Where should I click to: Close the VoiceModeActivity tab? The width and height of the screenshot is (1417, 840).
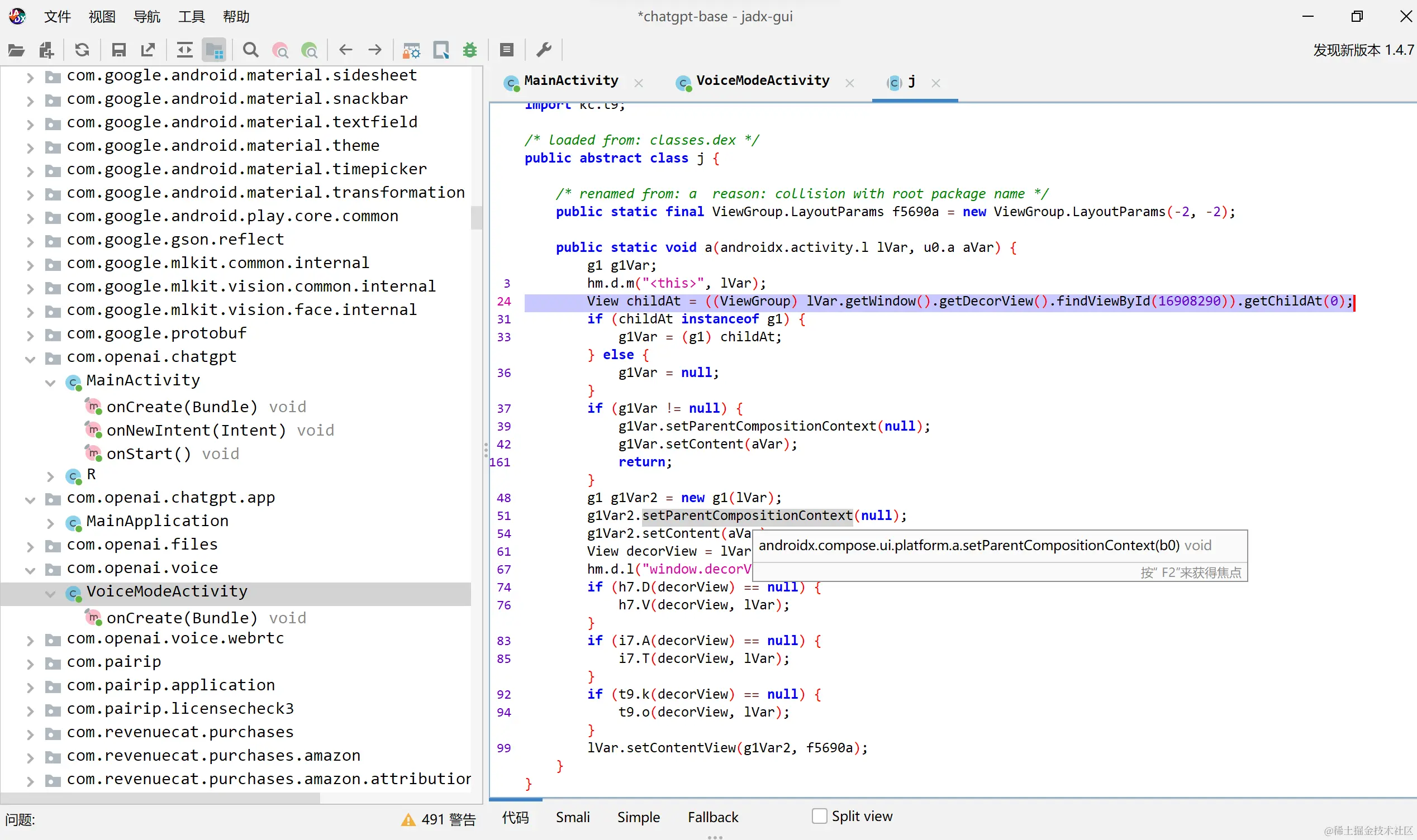(849, 83)
